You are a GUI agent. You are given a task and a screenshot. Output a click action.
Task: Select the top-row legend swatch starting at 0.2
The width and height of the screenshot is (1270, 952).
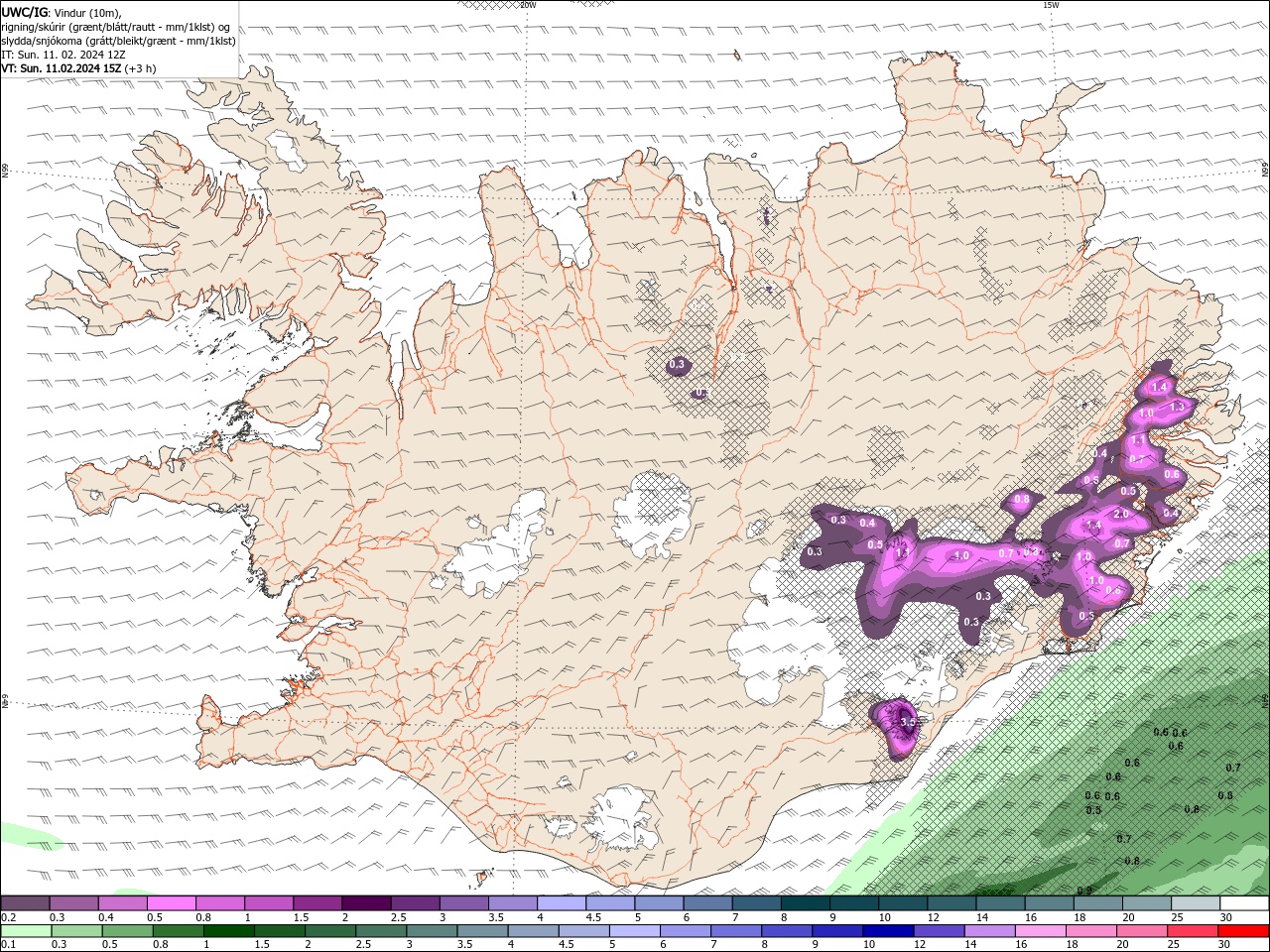(25, 903)
